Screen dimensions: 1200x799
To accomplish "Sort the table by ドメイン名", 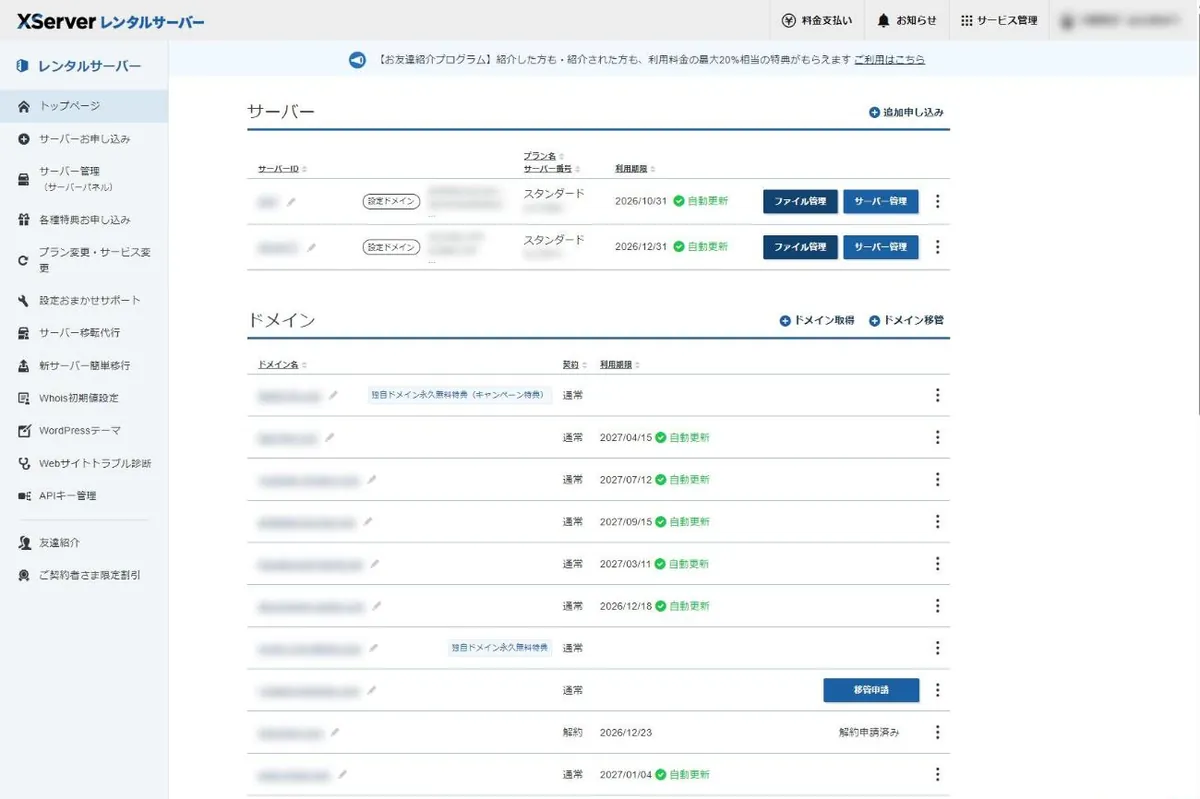I will [282, 365].
